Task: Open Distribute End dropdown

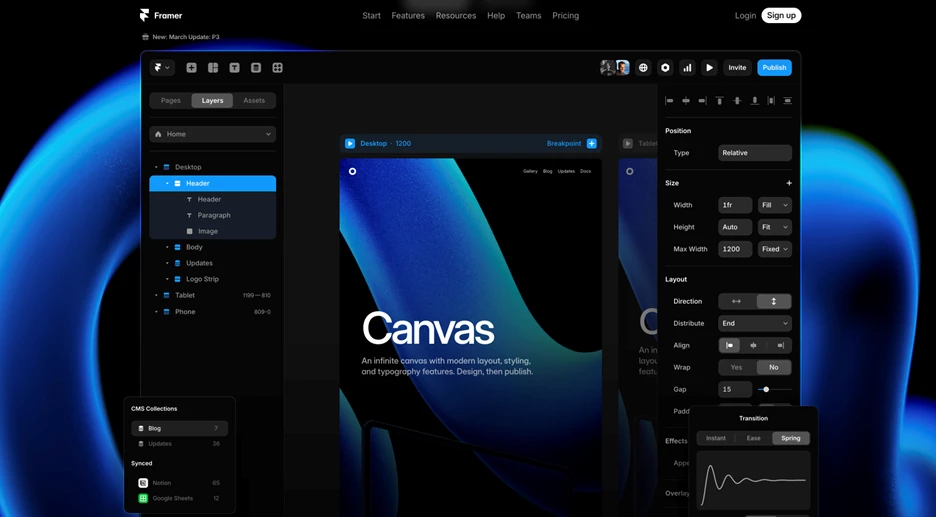Action: tap(755, 324)
